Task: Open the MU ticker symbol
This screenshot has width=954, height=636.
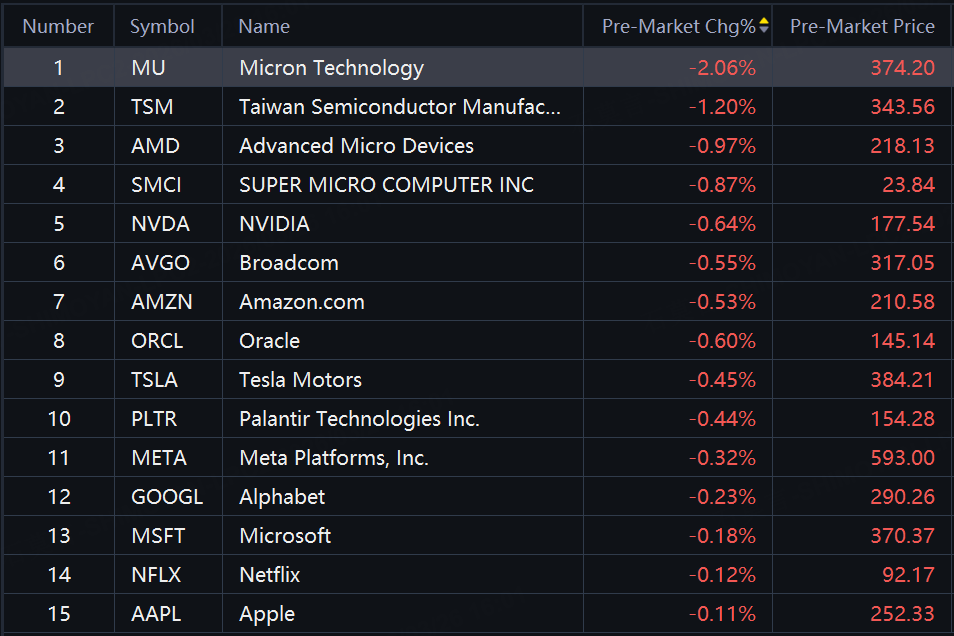Action: (148, 68)
